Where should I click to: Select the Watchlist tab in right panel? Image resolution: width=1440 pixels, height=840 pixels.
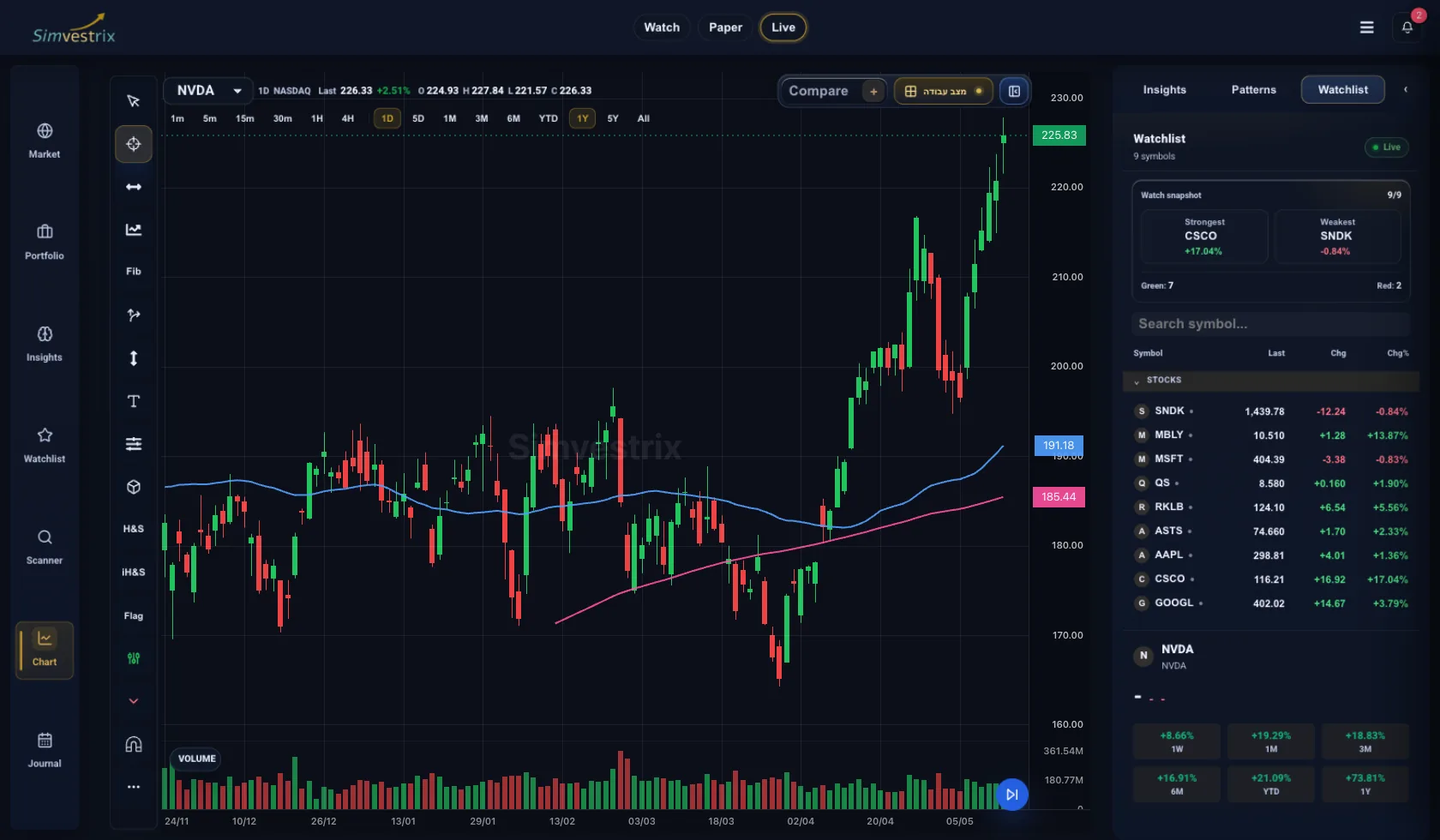click(1343, 89)
